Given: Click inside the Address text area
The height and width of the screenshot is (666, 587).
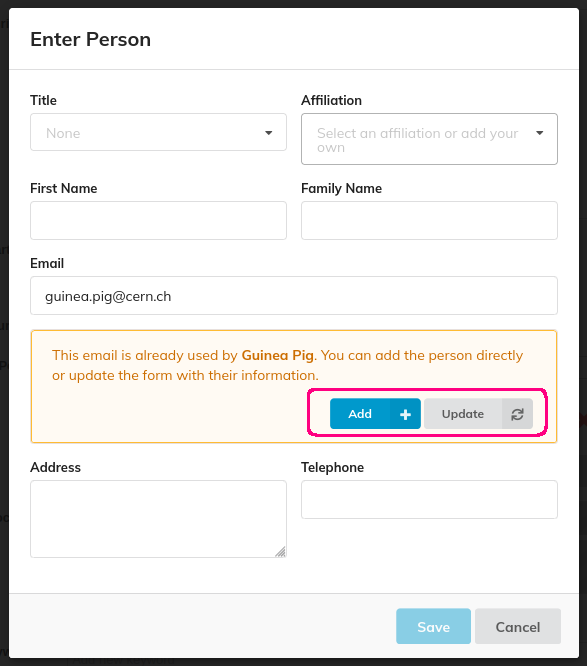Looking at the screenshot, I should (x=158, y=519).
